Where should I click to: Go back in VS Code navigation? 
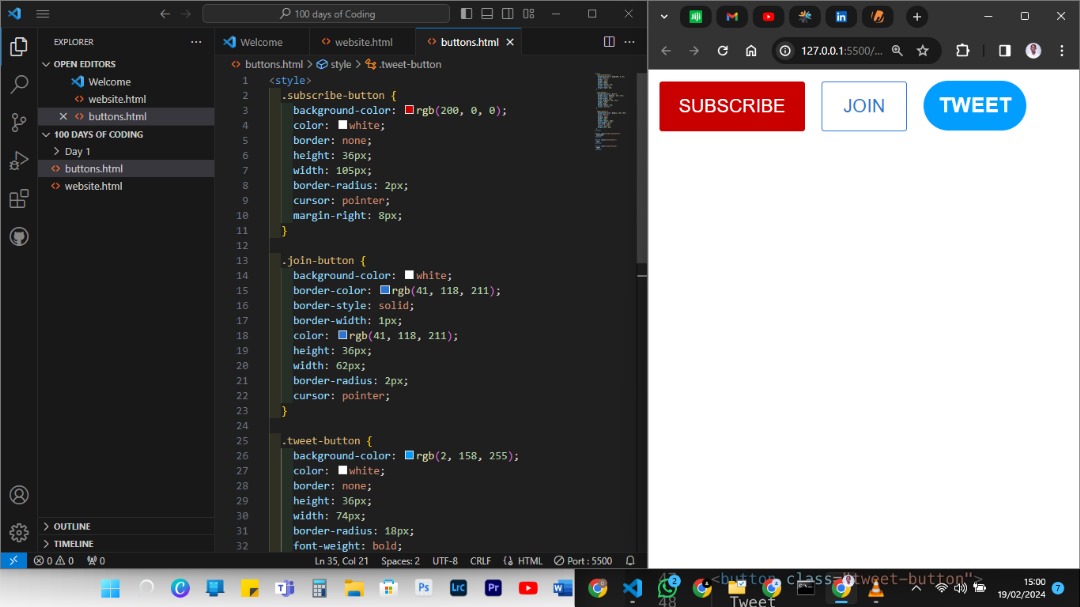165,14
